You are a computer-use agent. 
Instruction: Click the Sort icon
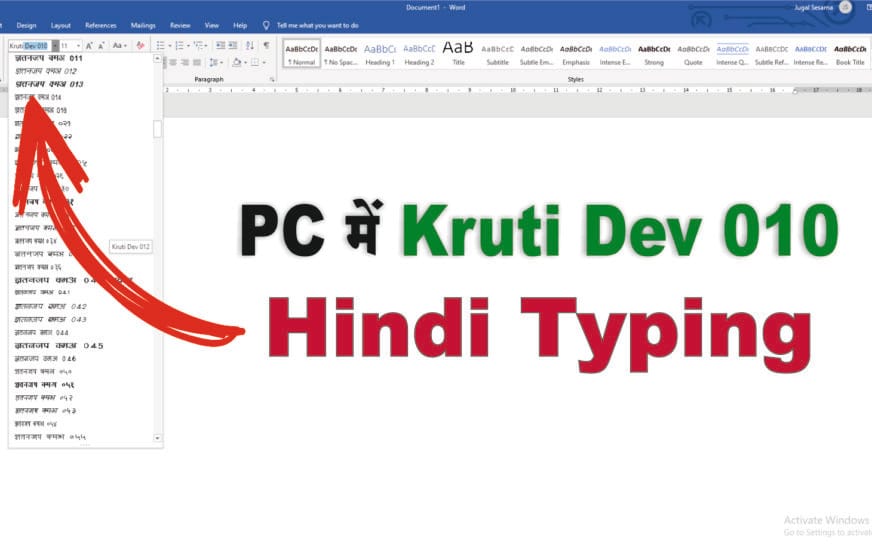click(250, 46)
